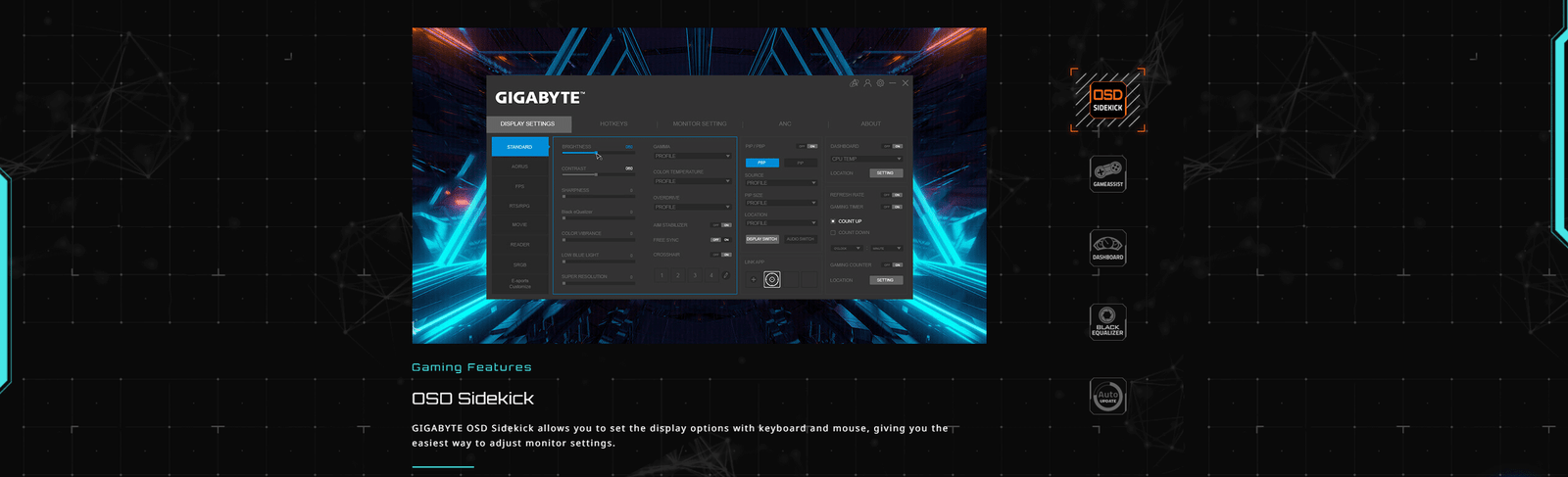Image resolution: width=1568 pixels, height=477 pixels.
Task: Select the Reader picture mode
Action: pos(519,245)
